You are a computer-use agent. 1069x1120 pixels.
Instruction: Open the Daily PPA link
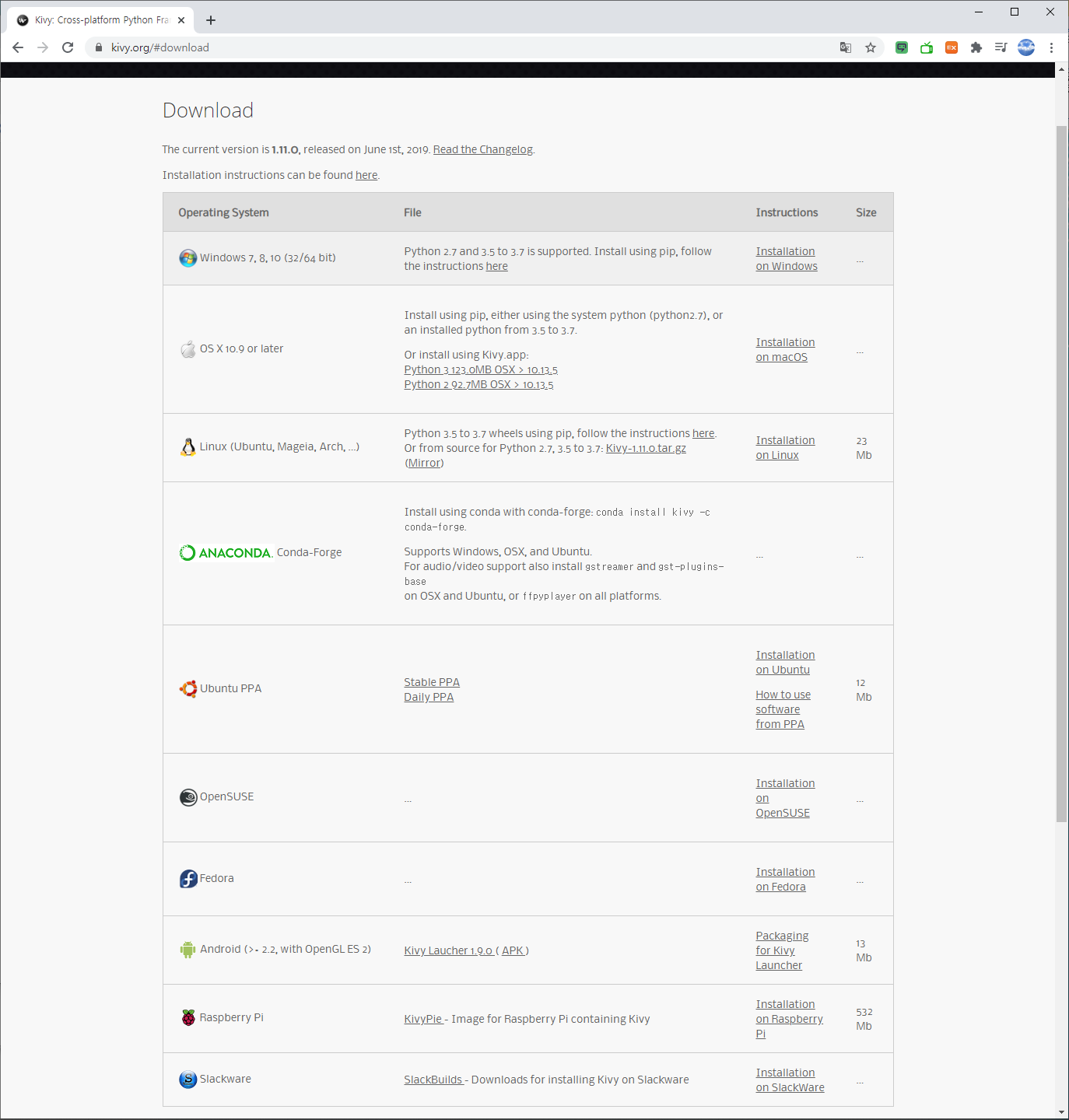tap(429, 698)
